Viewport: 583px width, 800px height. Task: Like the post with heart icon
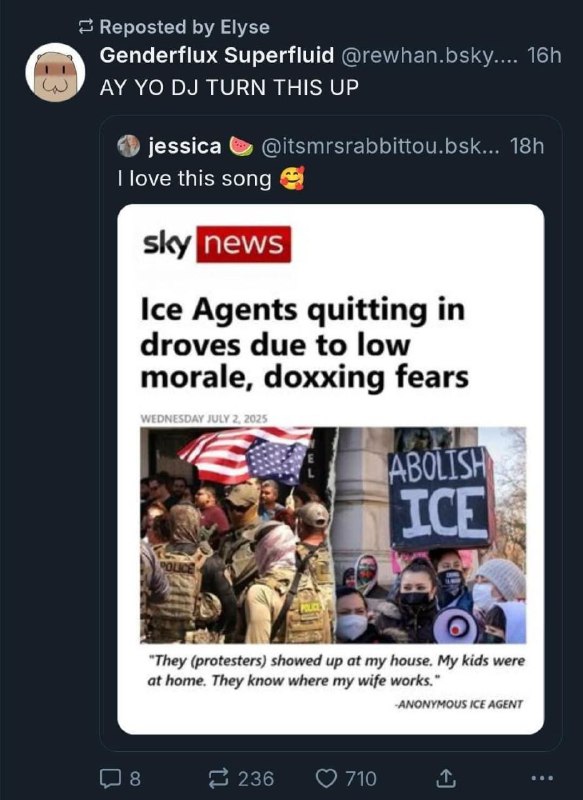tap(325, 779)
